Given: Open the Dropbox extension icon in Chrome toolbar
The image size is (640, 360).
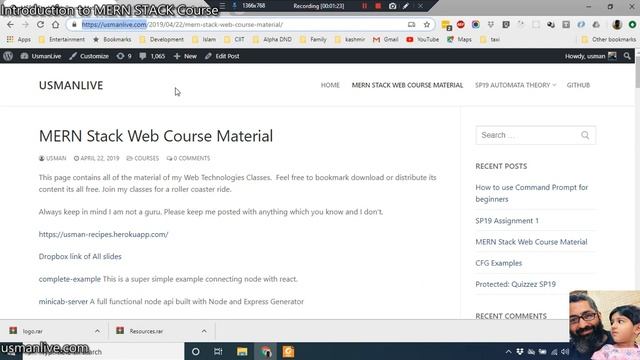Looking at the screenshot, I should (491, 24).
